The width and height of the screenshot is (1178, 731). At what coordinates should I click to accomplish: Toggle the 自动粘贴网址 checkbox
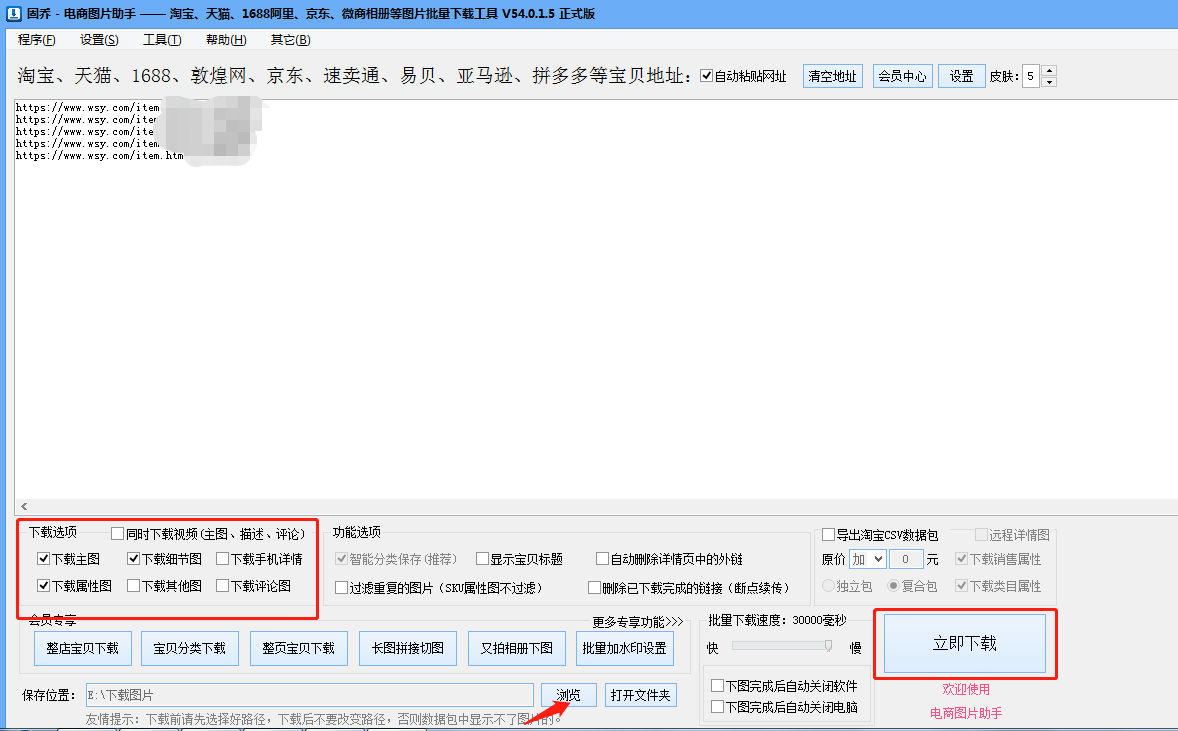pos(706,75)
